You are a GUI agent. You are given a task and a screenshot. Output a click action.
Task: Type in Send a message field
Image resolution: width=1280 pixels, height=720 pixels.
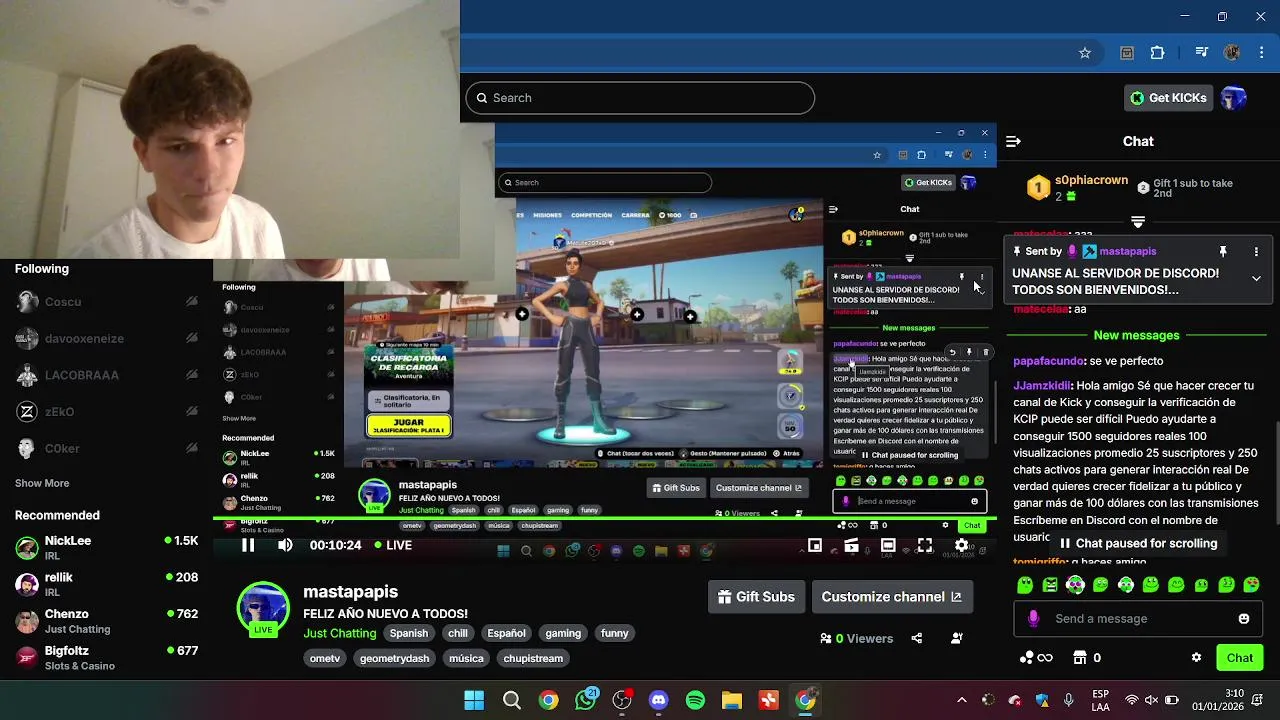click(1138, 619)
